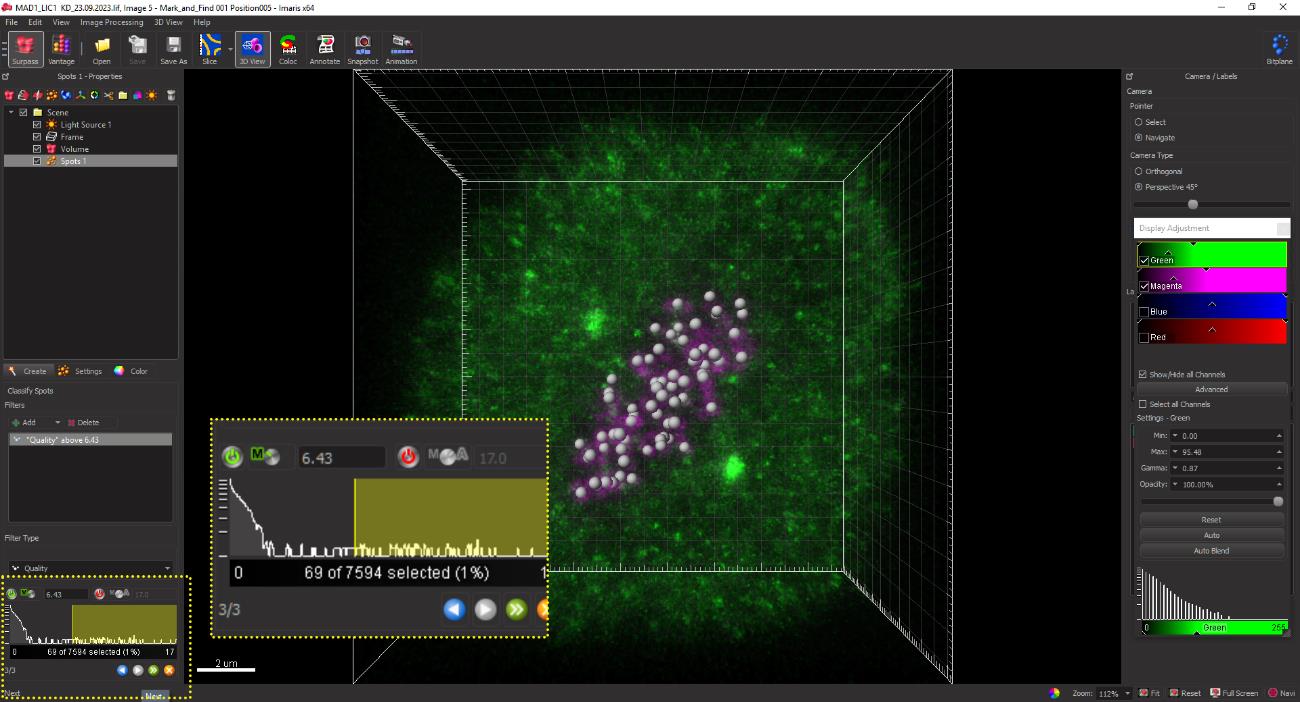Expand the Add filter dropdown arrow
The width and height of the screenshot is (1300, 702).
coord(57,423)
